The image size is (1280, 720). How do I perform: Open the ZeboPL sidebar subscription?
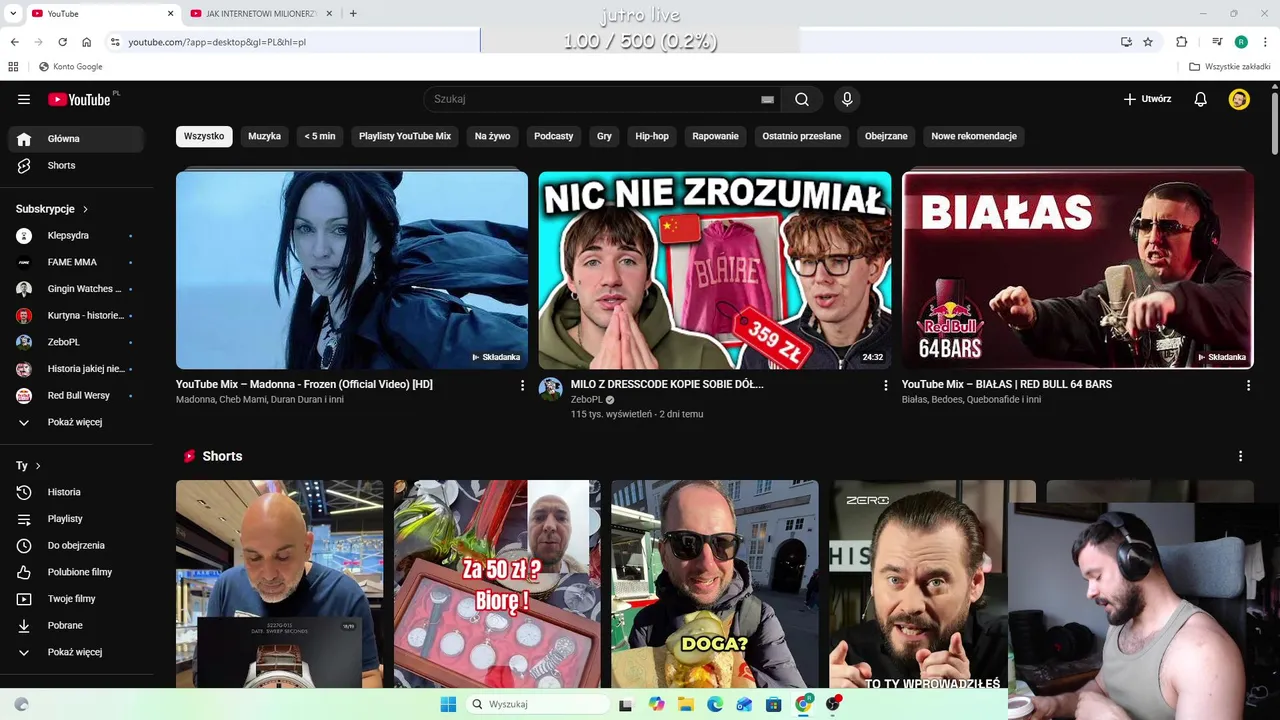(x=77, y=342)
